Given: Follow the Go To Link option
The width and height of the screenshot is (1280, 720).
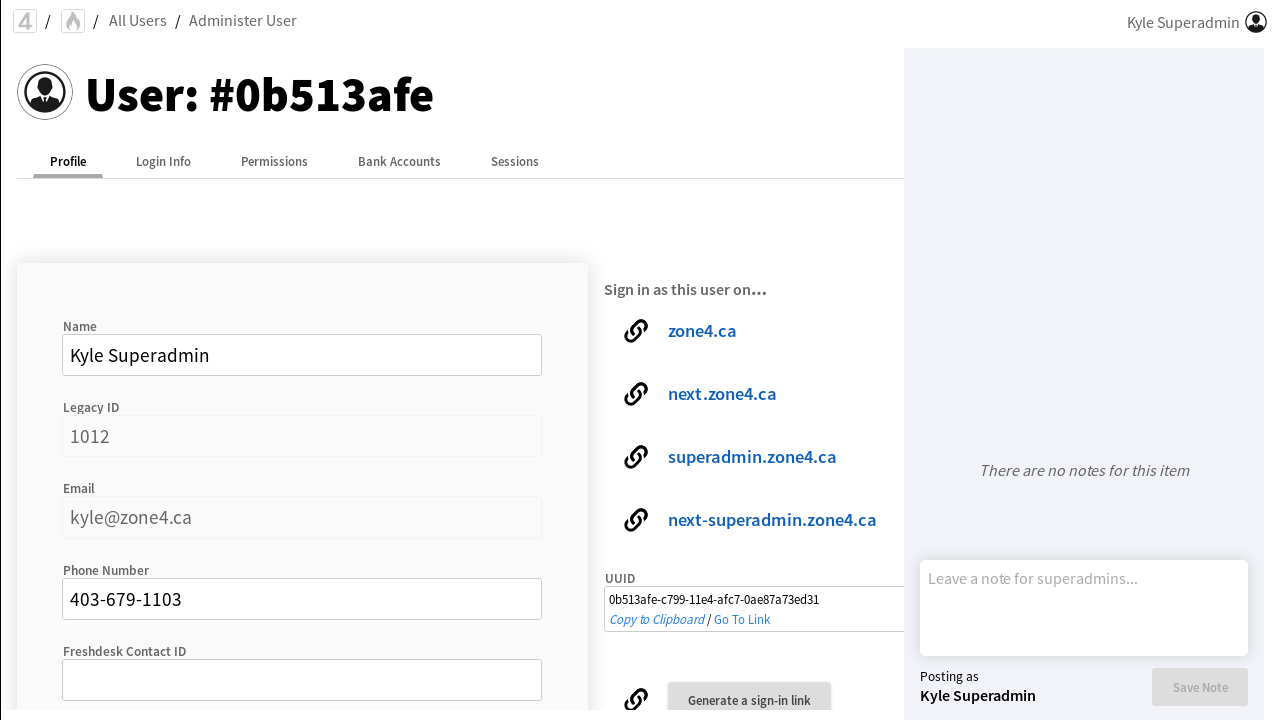Looking at the screenshot, I should [742, 620].
